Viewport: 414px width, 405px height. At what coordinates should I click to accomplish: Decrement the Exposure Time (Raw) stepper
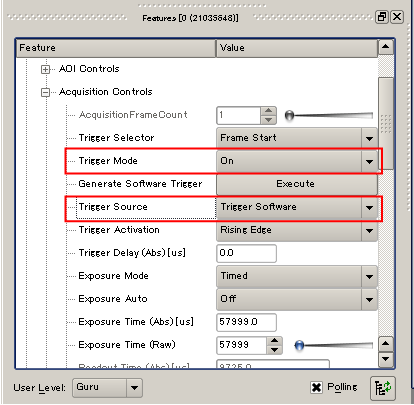coord(274,350)
